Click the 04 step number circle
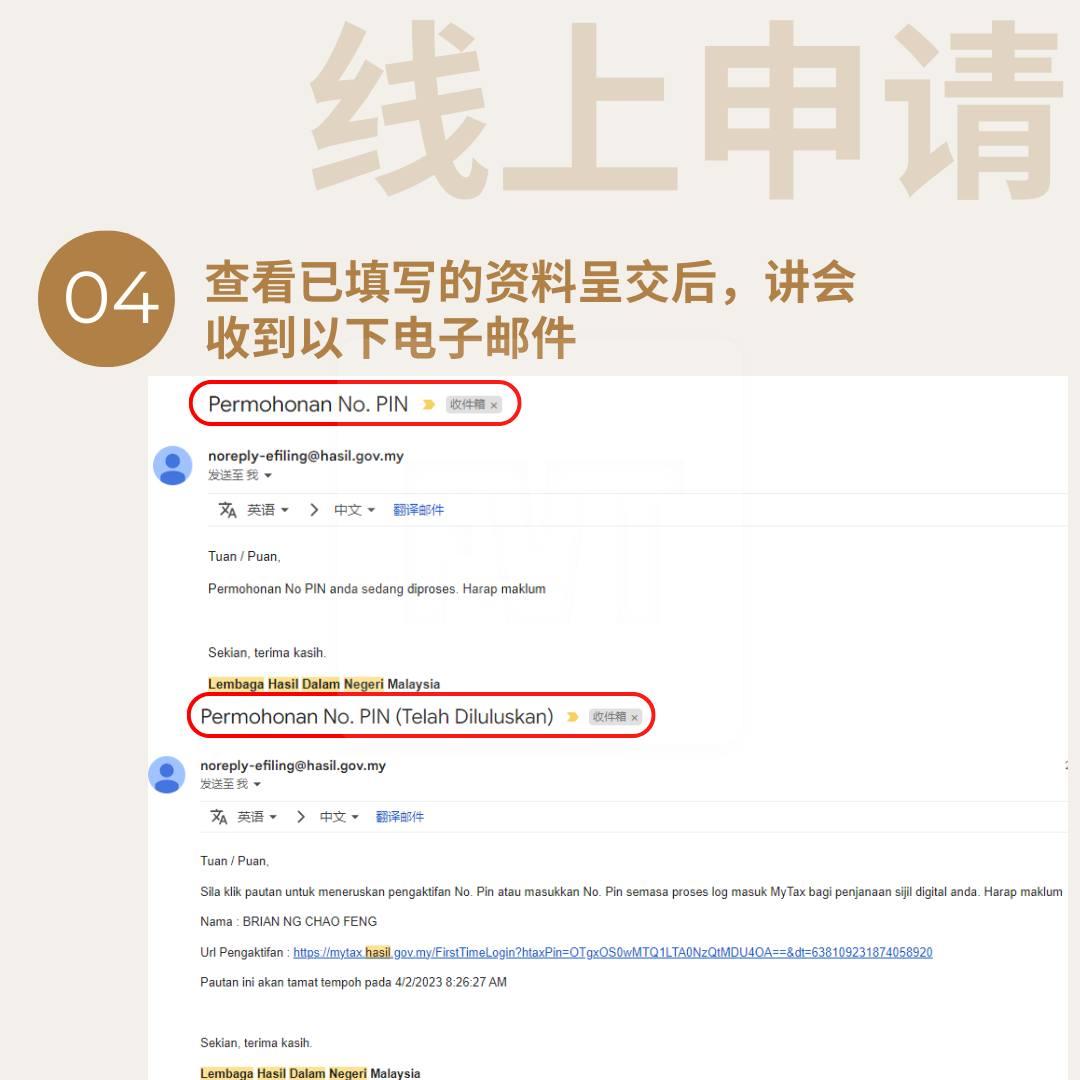The image size is (1080, 1080). [x=107, y=298]
